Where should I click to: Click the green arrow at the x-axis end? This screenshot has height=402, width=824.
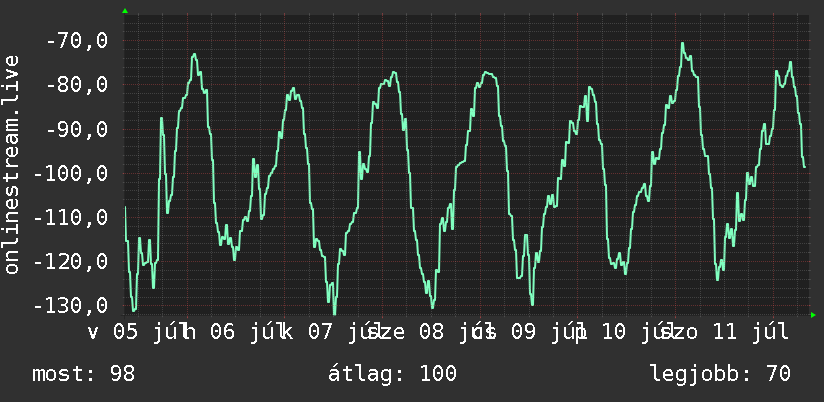point(813,315)
